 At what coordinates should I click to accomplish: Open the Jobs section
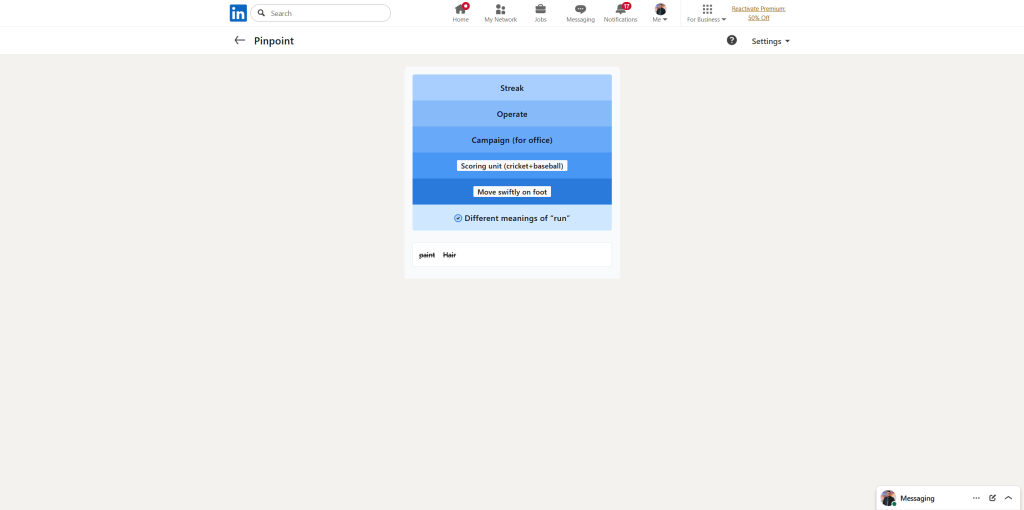(541, 13)
